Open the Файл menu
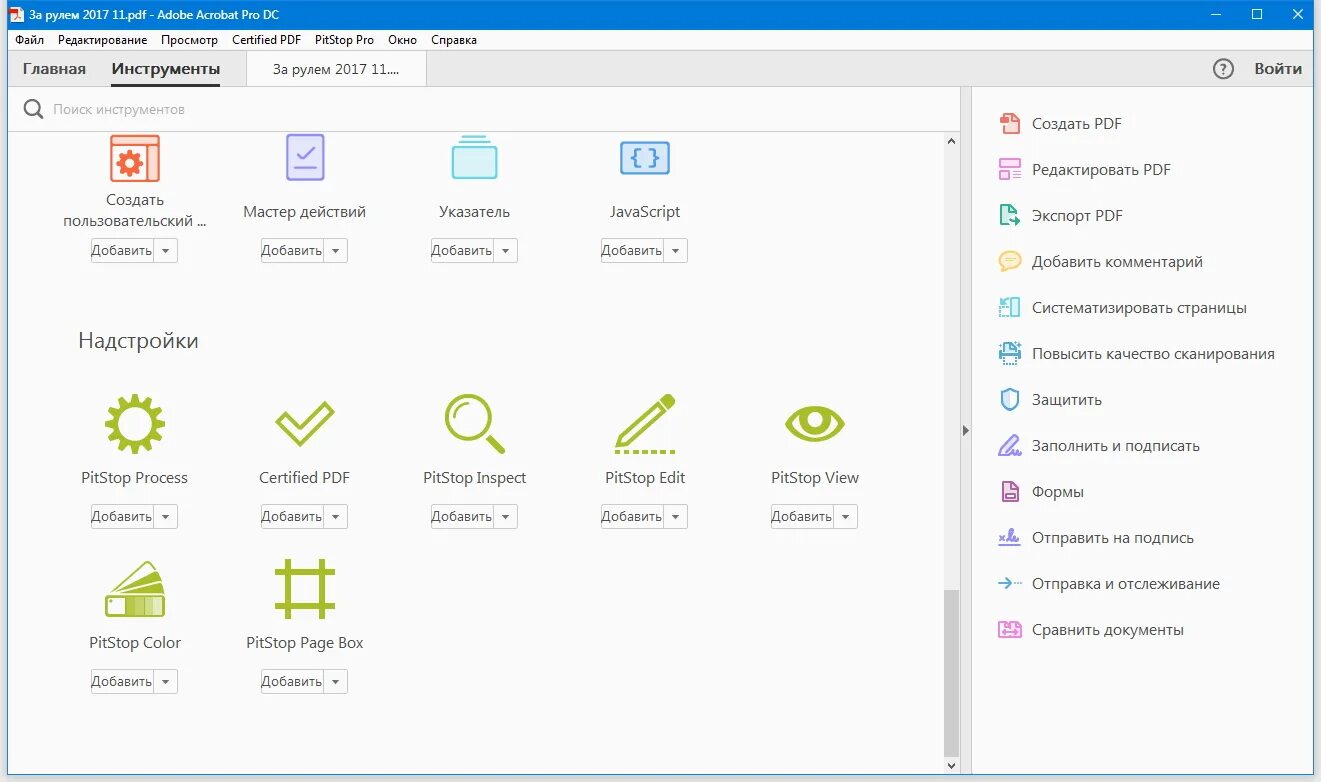1321x782 pixels. click(30, 40)
